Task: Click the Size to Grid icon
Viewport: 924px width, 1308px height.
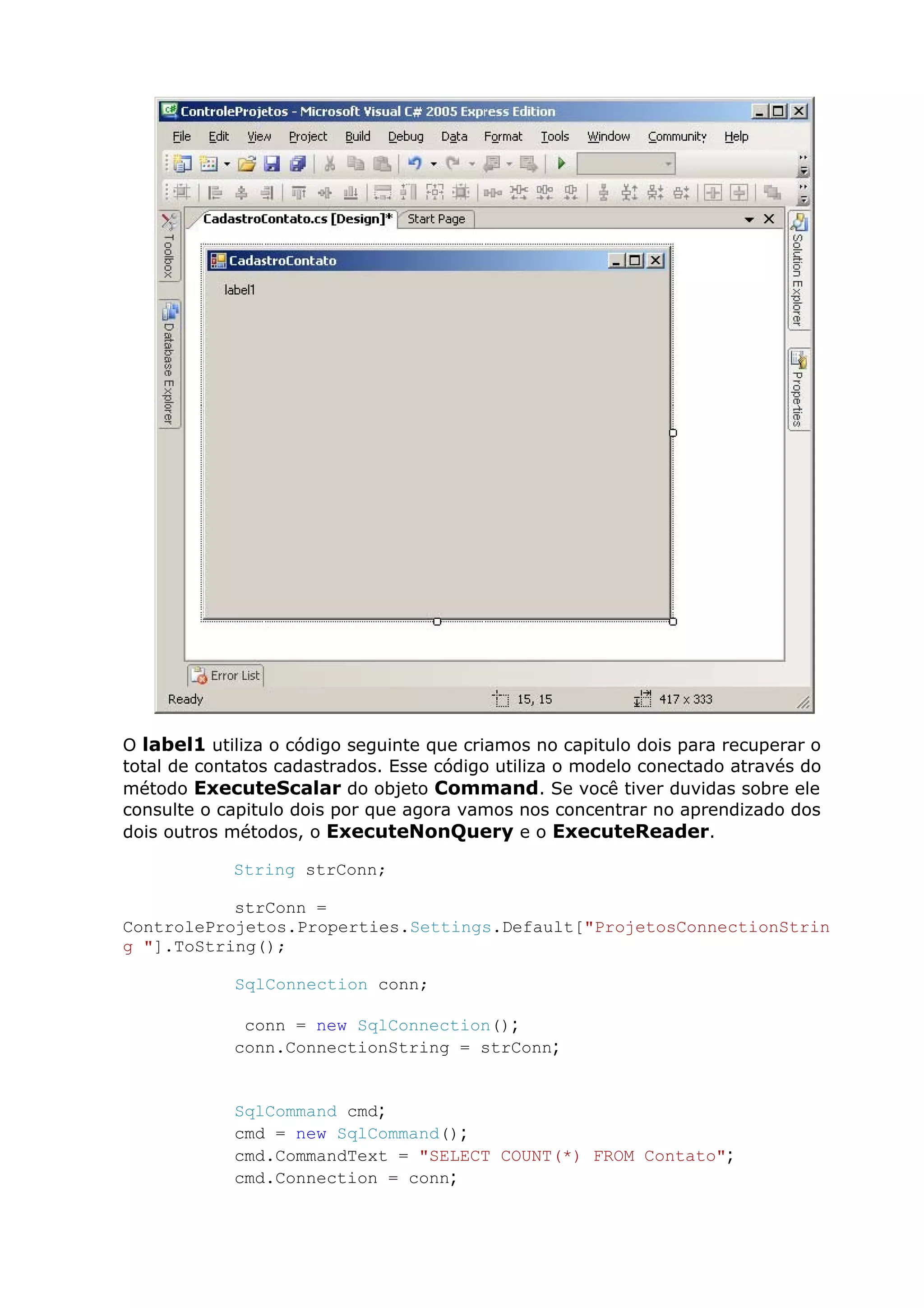Action: coord(461,193)
